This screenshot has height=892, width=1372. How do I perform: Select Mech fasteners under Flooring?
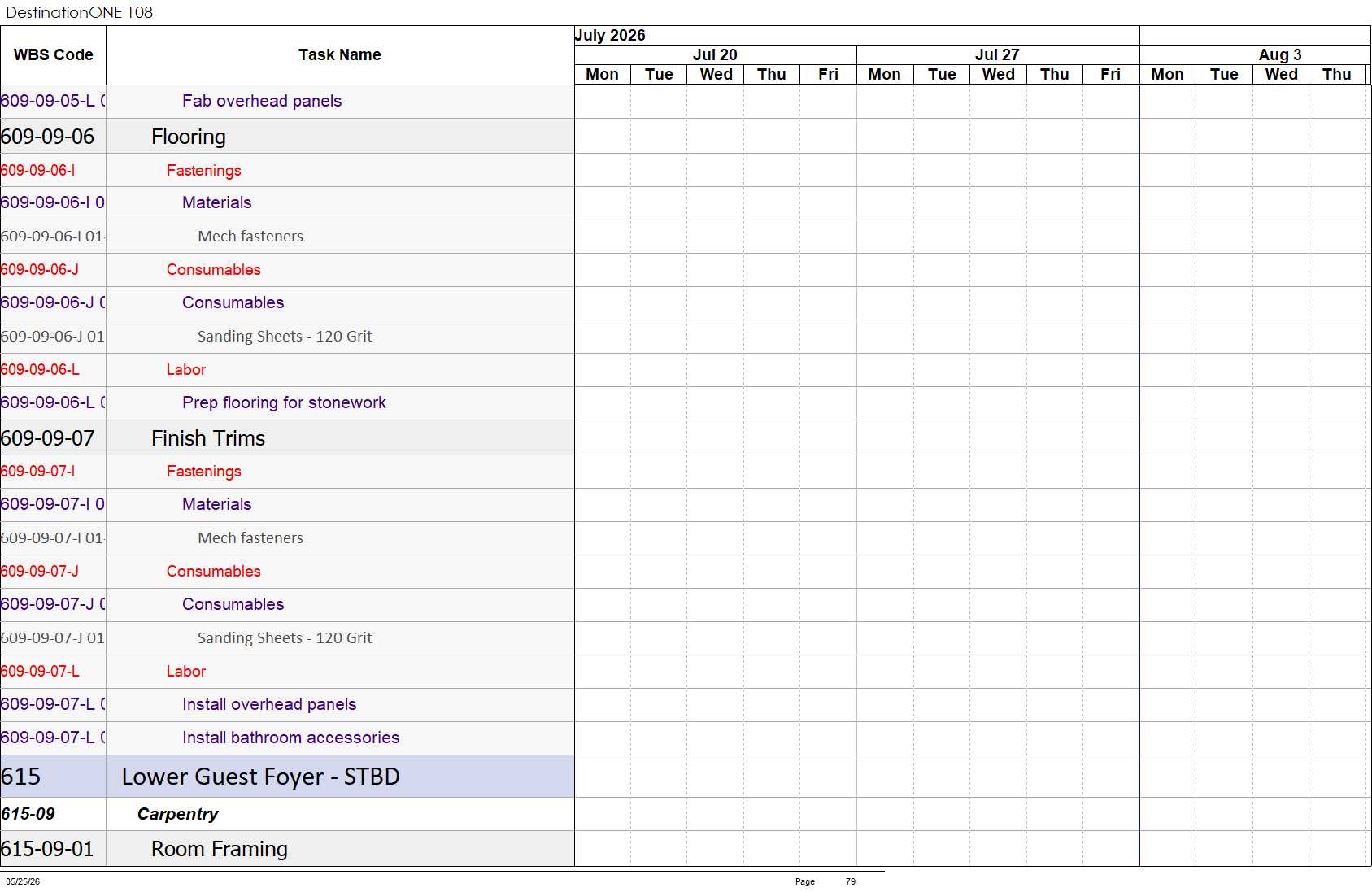[250, 237]
